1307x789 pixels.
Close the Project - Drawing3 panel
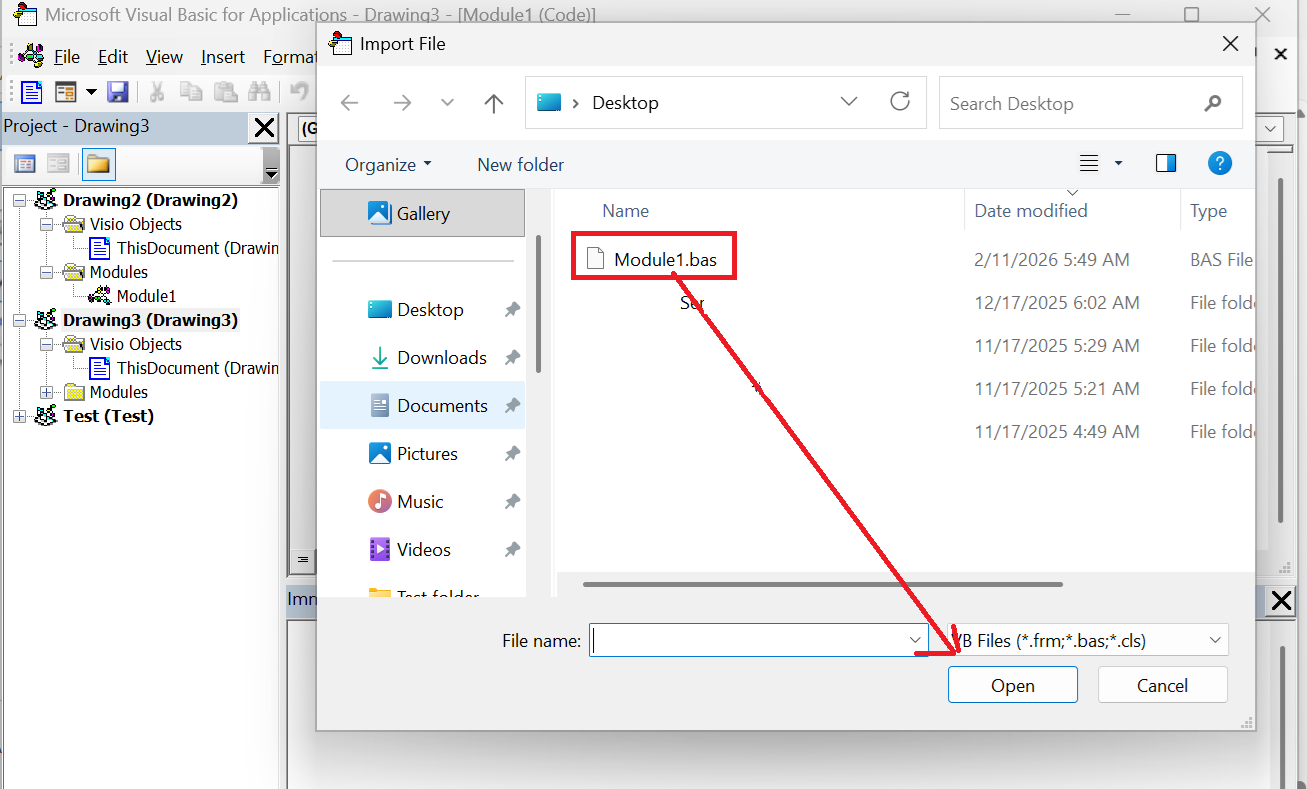pyautogui.click(x=264, y=127)
